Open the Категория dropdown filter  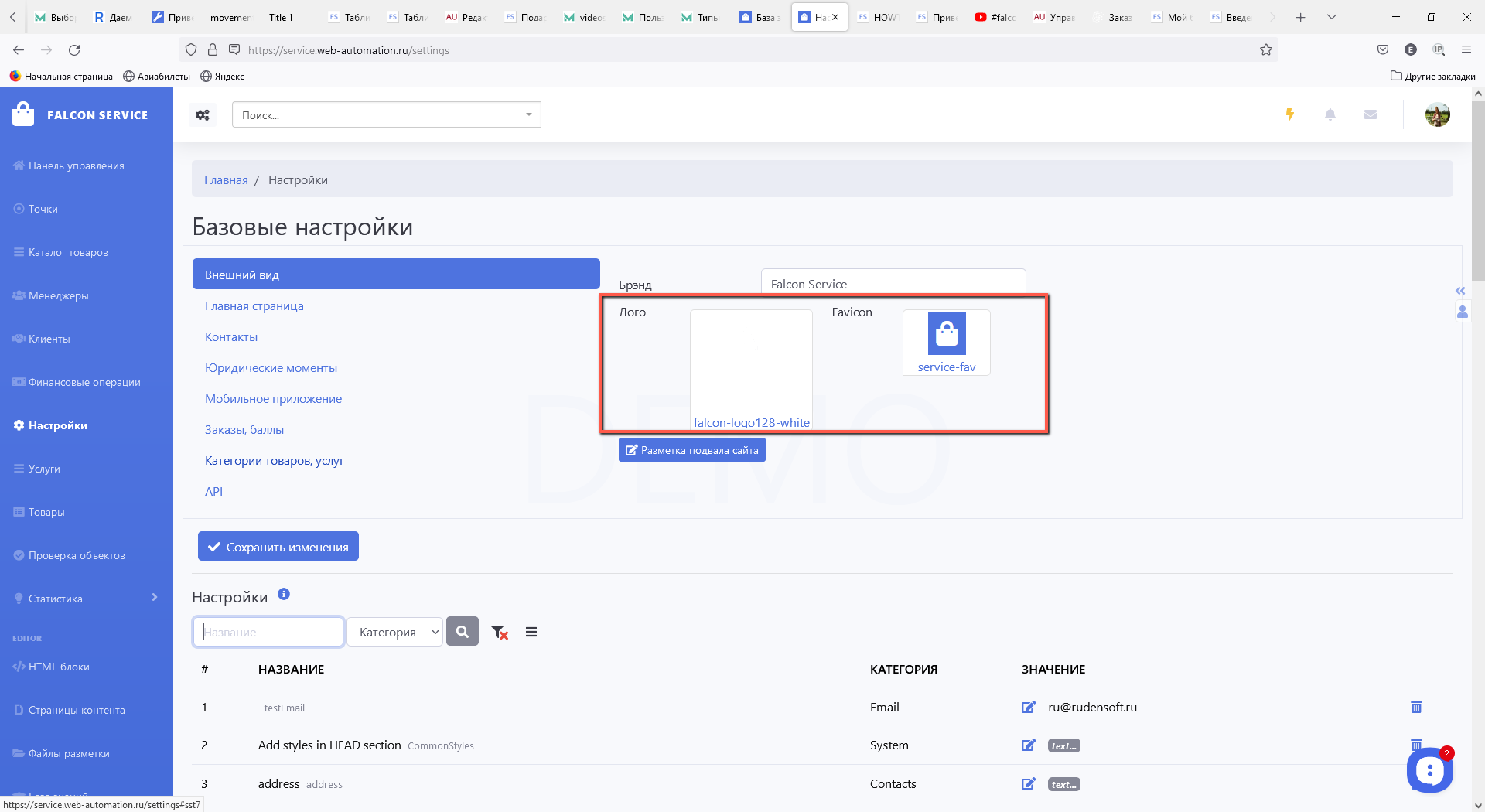394,632
